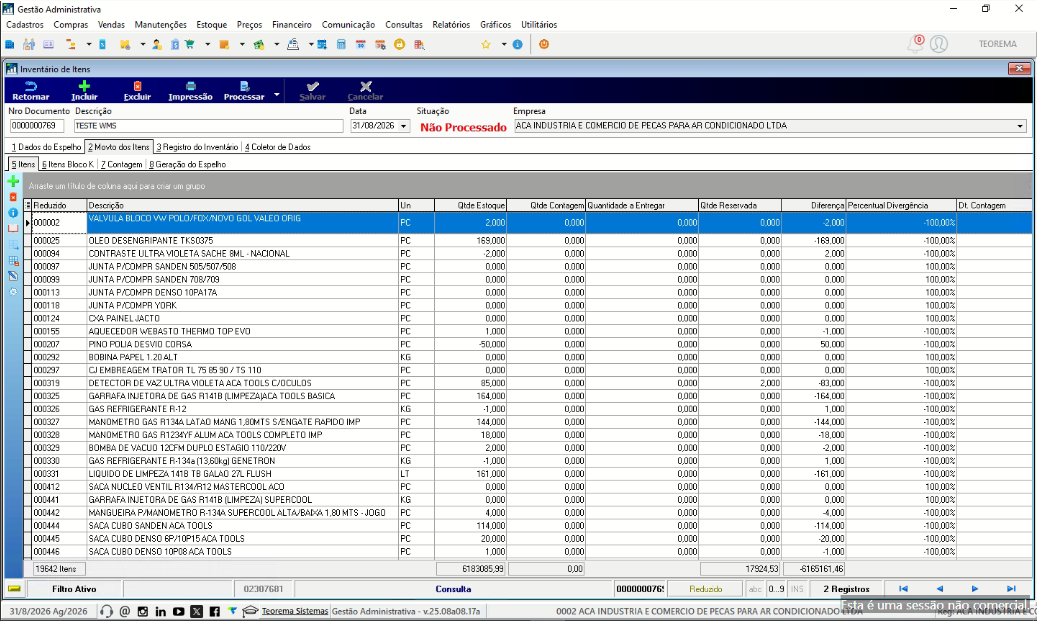The image size is (1037, 621).
Task: Click the Descrição field containing TESTE WMS
Action: [208, 126]
